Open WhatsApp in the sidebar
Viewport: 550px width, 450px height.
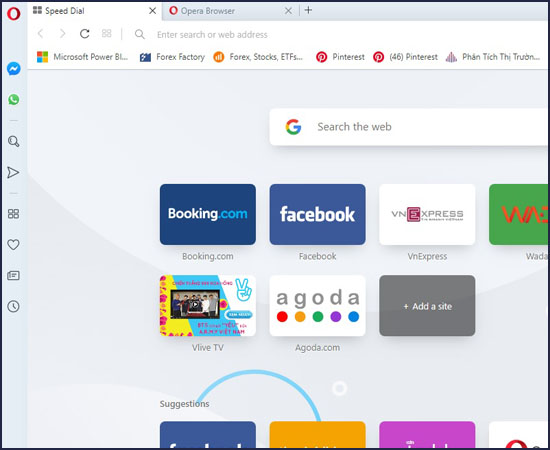(x=14, y=100)
